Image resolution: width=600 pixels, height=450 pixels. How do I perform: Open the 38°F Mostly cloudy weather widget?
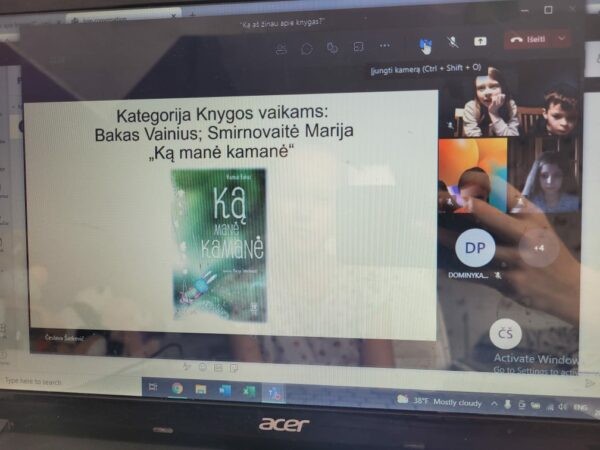439,402
